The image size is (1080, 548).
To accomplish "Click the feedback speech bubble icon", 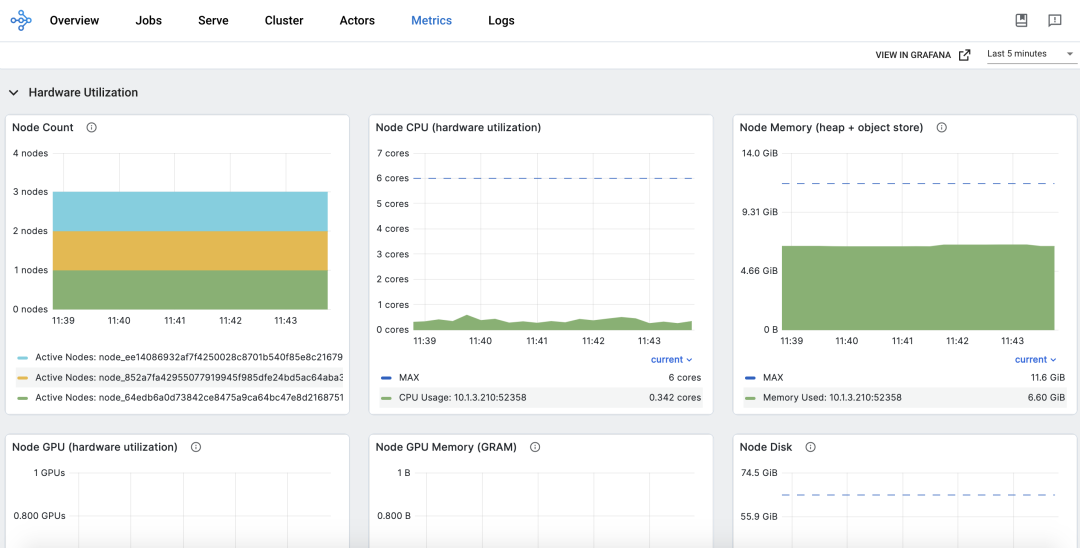I will pos(1054,21).
